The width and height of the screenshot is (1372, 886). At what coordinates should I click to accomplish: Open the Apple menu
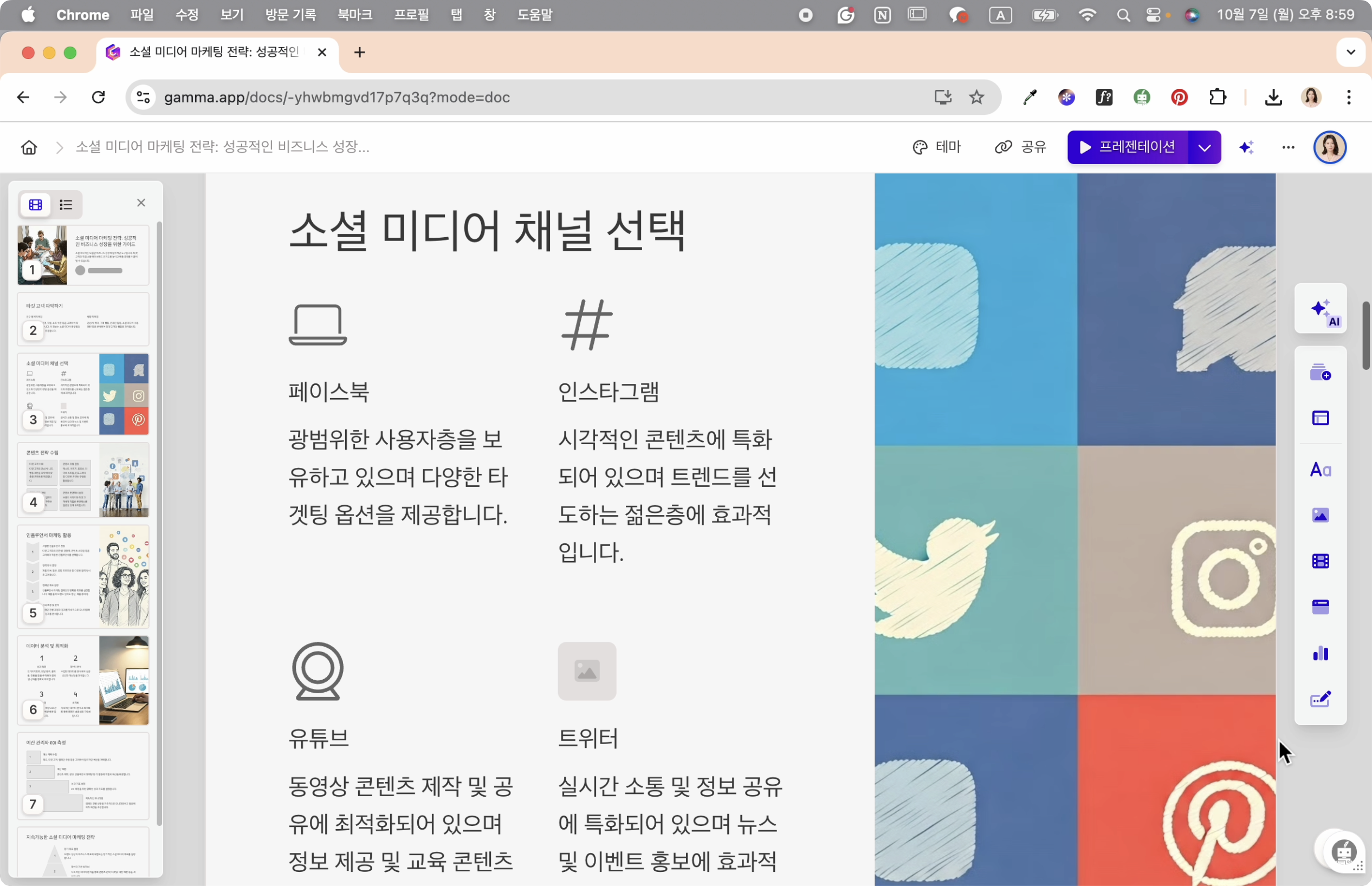coord(28,15)
